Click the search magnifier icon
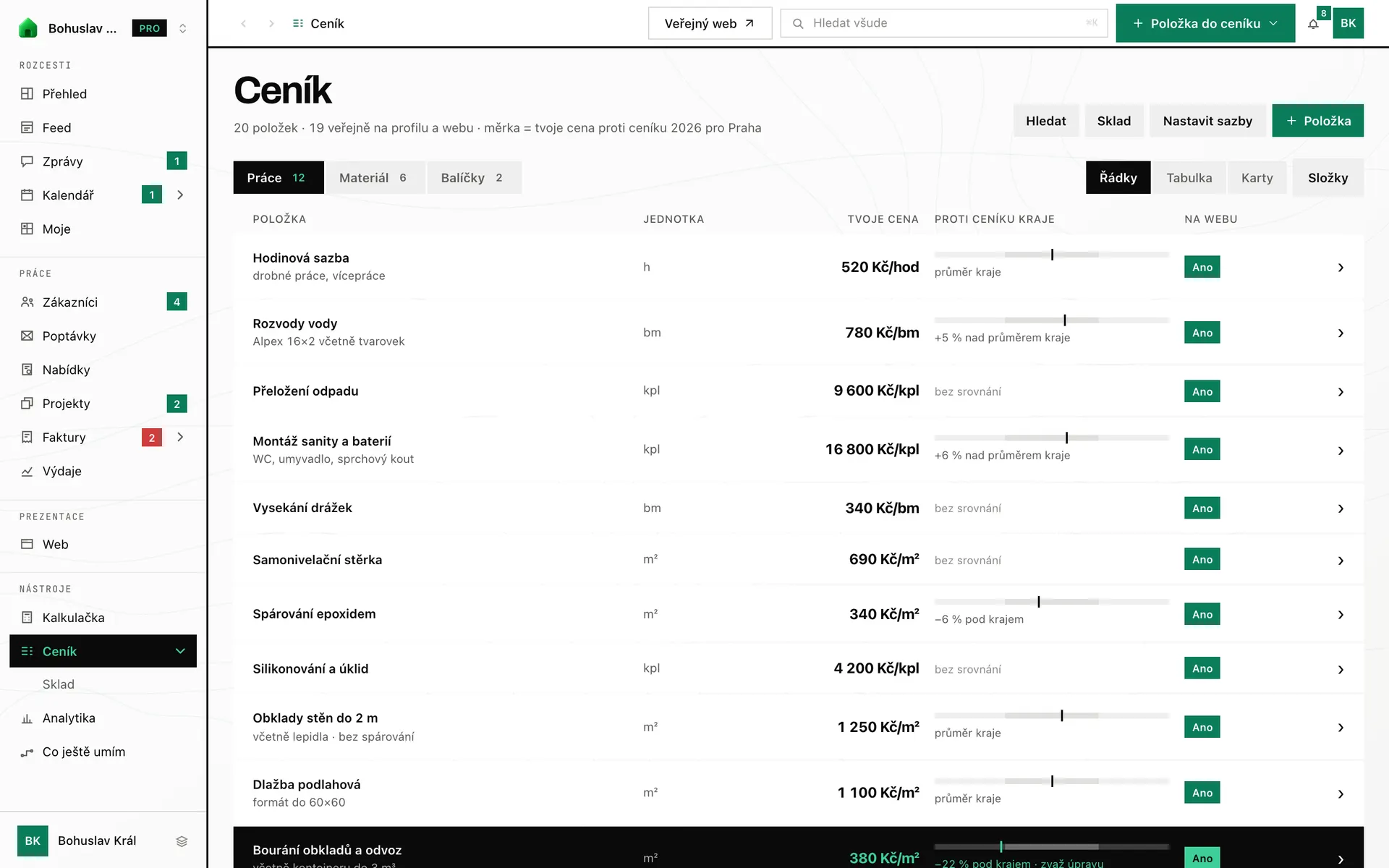Screen dimensions: 1389x868 [x=798, y=24]
